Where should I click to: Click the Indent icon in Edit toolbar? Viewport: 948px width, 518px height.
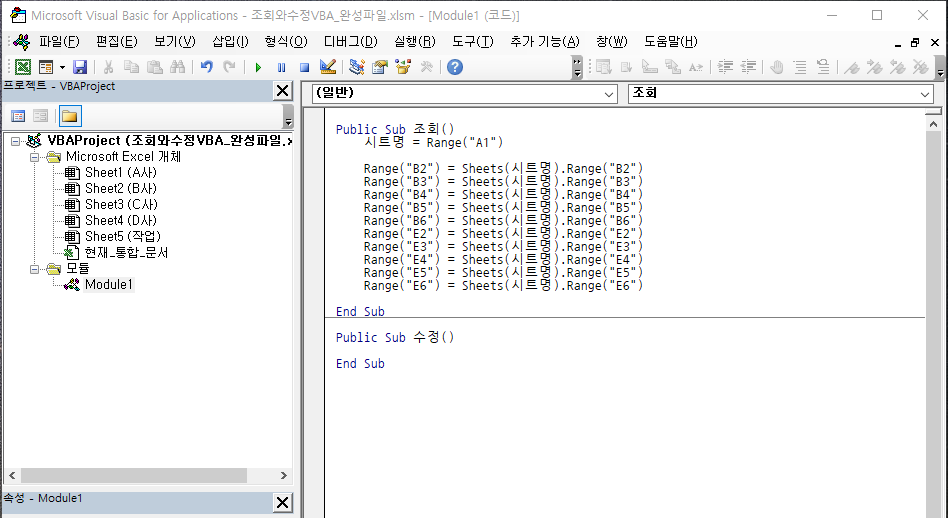[726, 67]
